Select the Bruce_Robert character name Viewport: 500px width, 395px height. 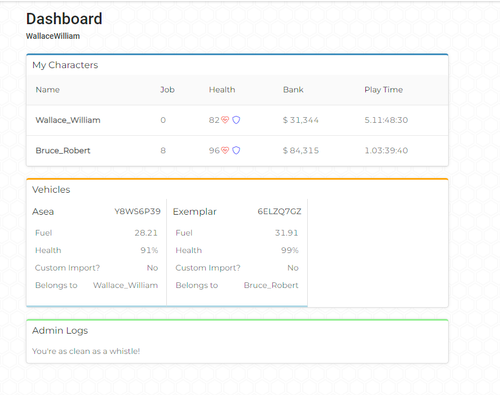click(x=63, y=151)
